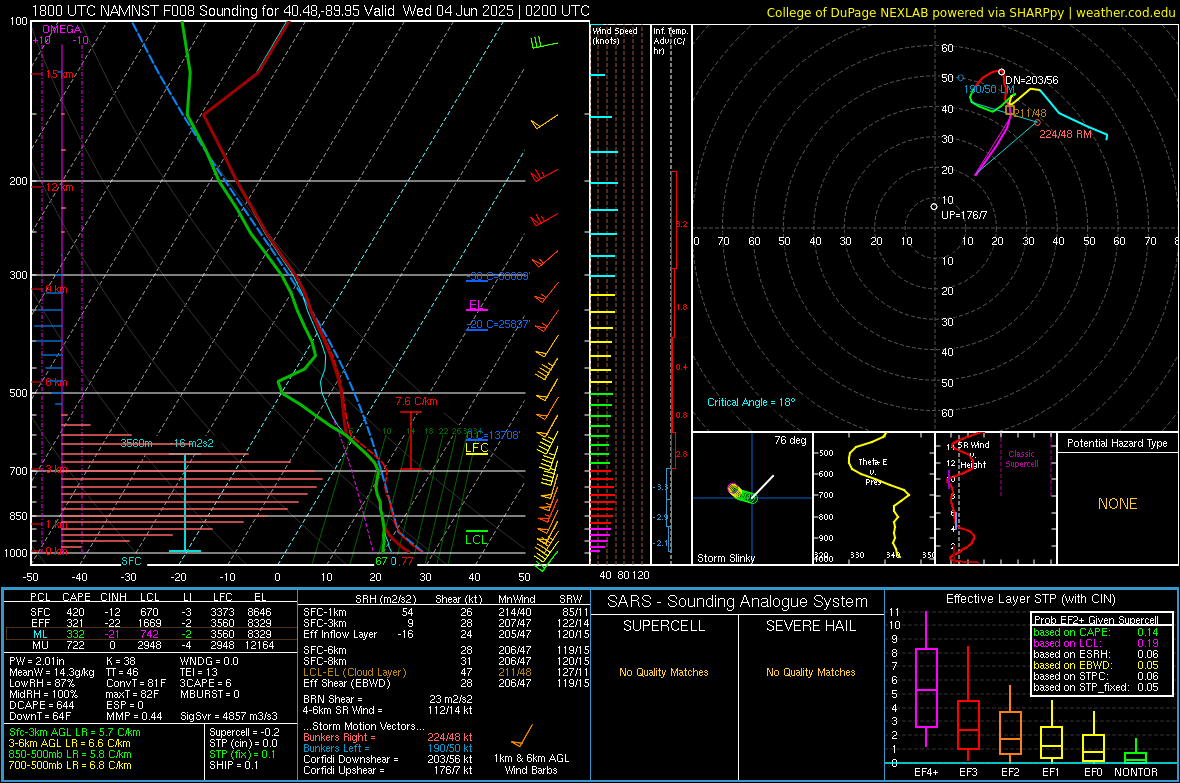Screen dimensions: 1180x783
Task: Click the Theta-E v. Pres plot label
Action: point(873,471)
